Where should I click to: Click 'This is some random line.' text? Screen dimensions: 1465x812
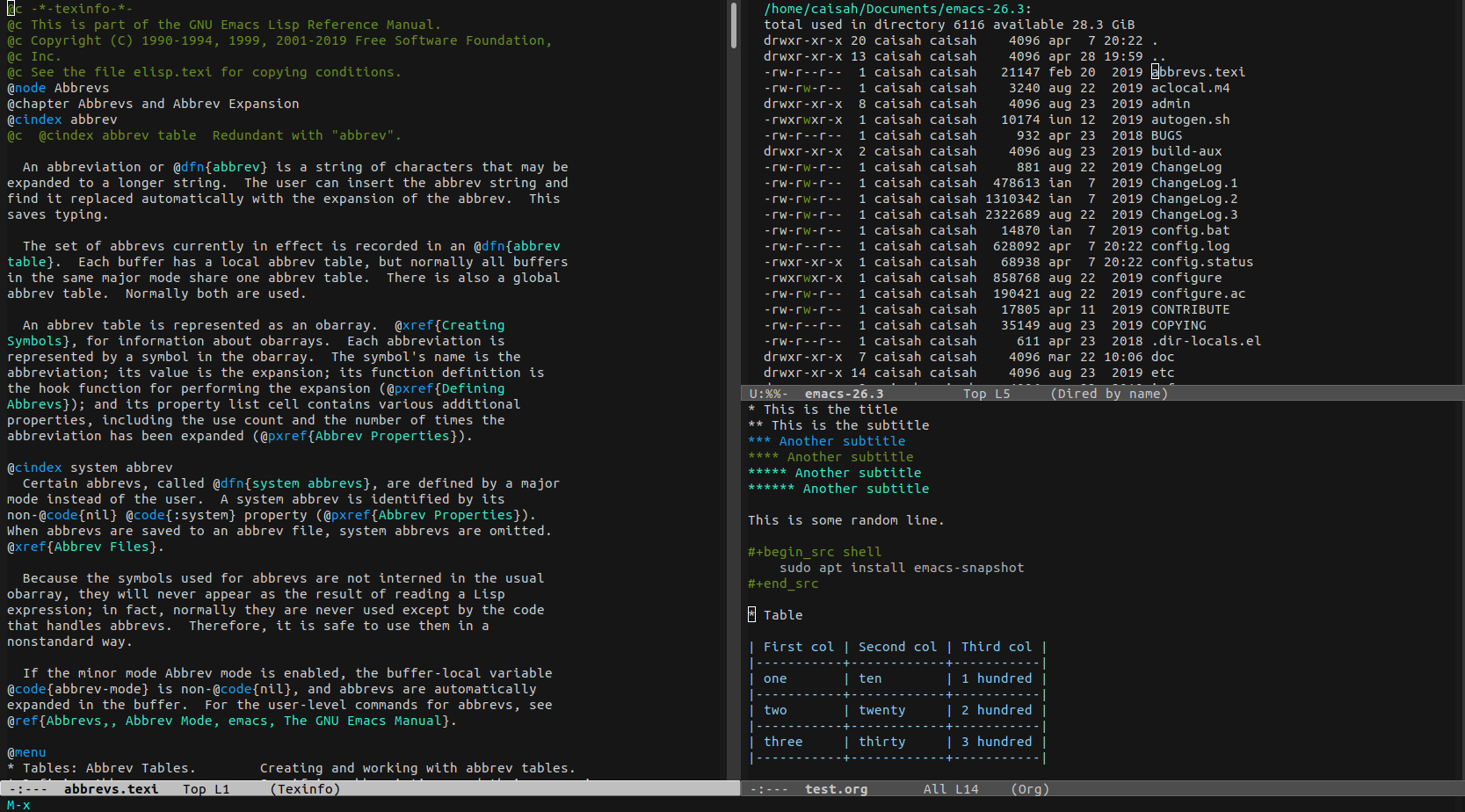click(x=846, y=520)
